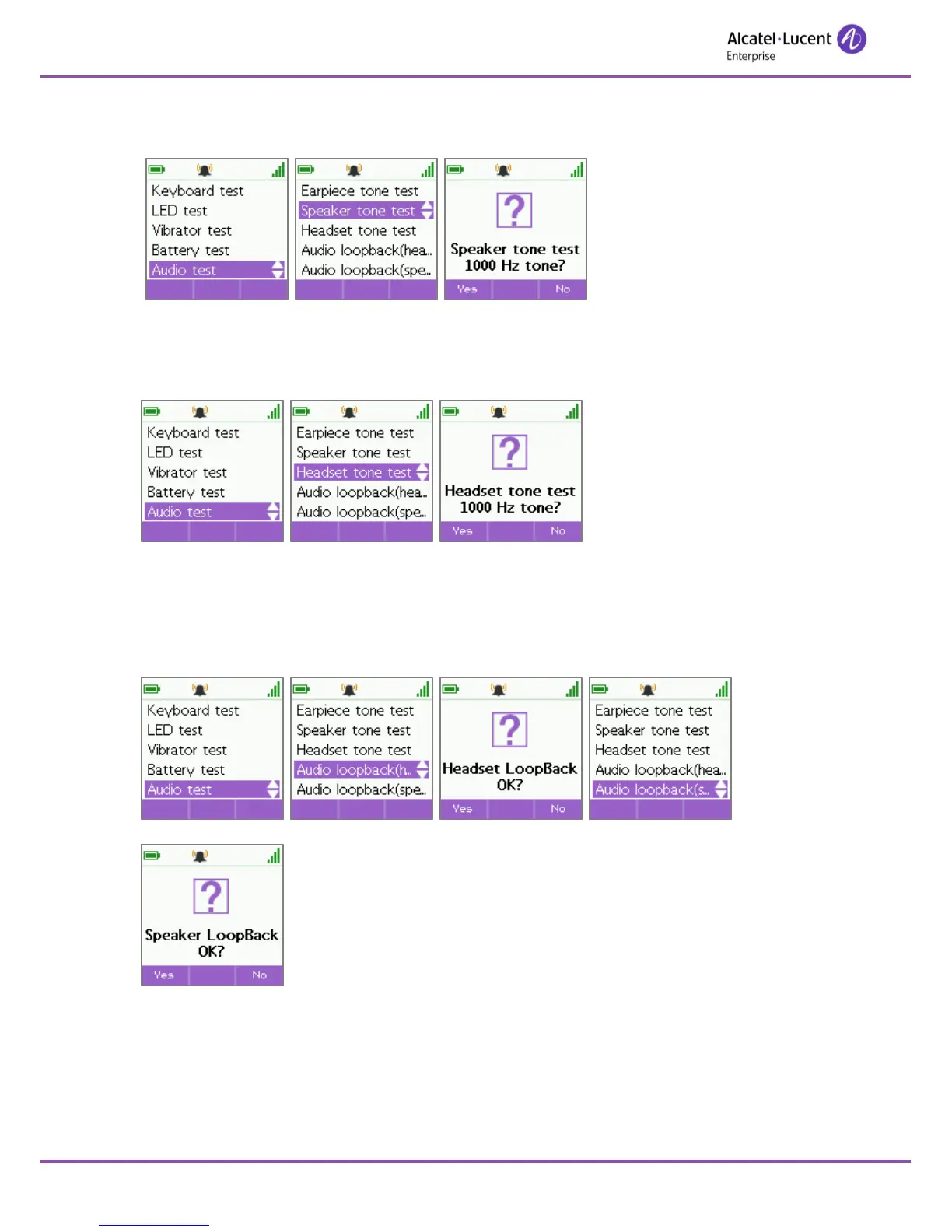
Task: Choose Yes on Headset LoopBack OK prompt
Action: (462, 809)
